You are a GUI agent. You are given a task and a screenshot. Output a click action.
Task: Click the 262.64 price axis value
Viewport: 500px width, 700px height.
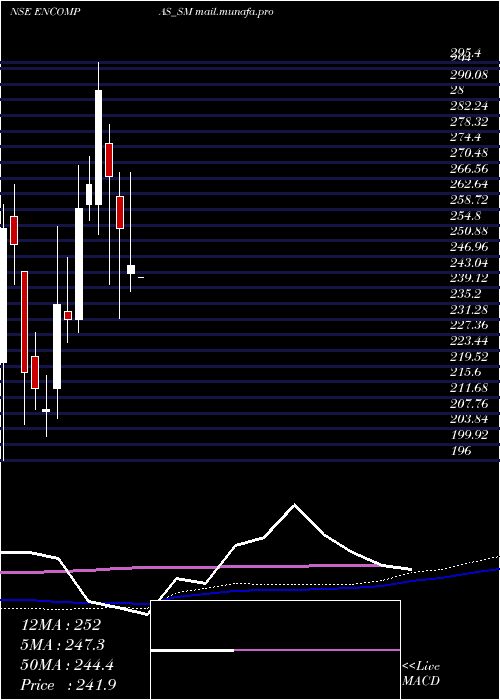(469, 184)
